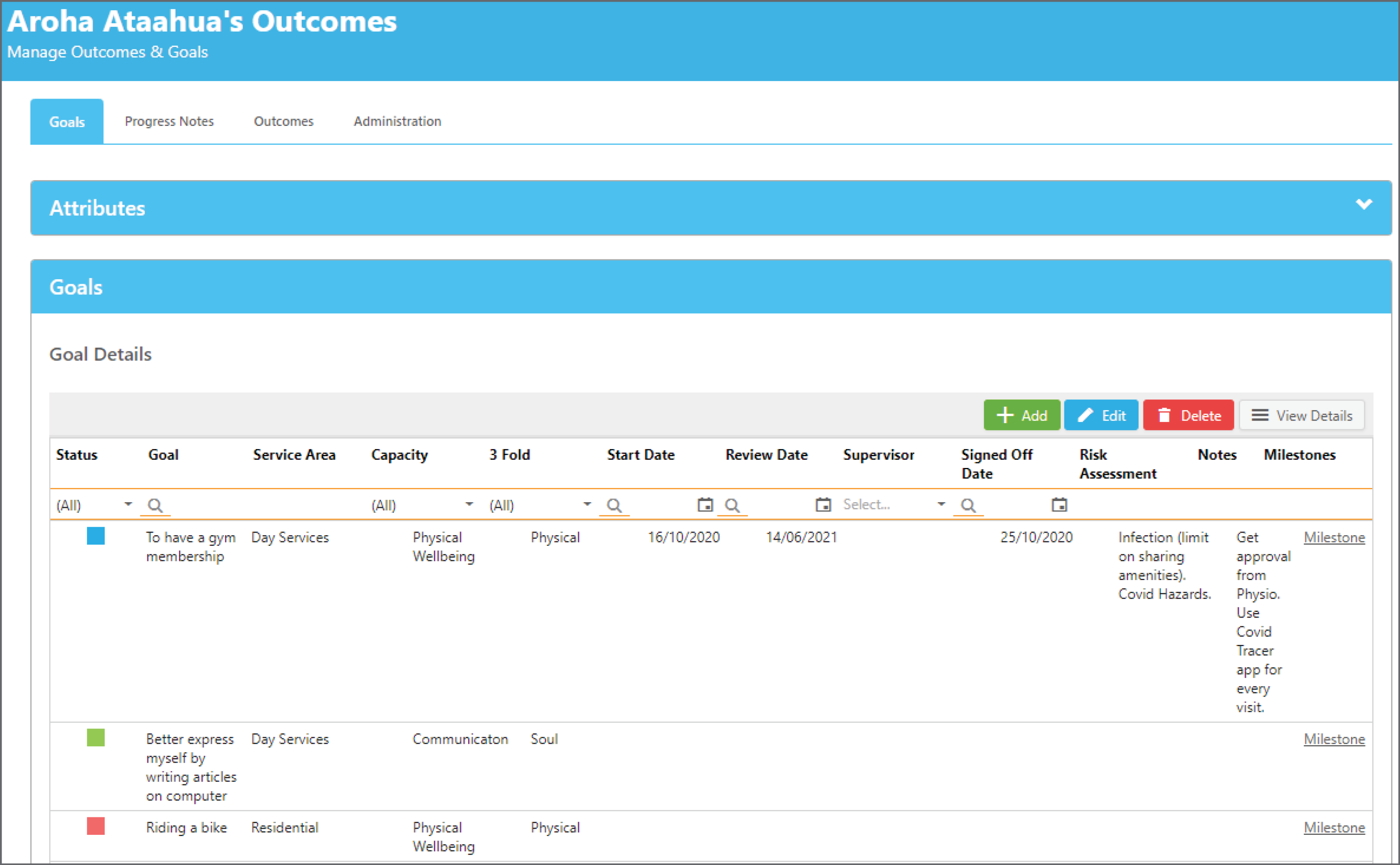The width and height of the screenshot is (1400, 865).
Task: Click the Start Date search magnifier
Action: tap(615, 505)
